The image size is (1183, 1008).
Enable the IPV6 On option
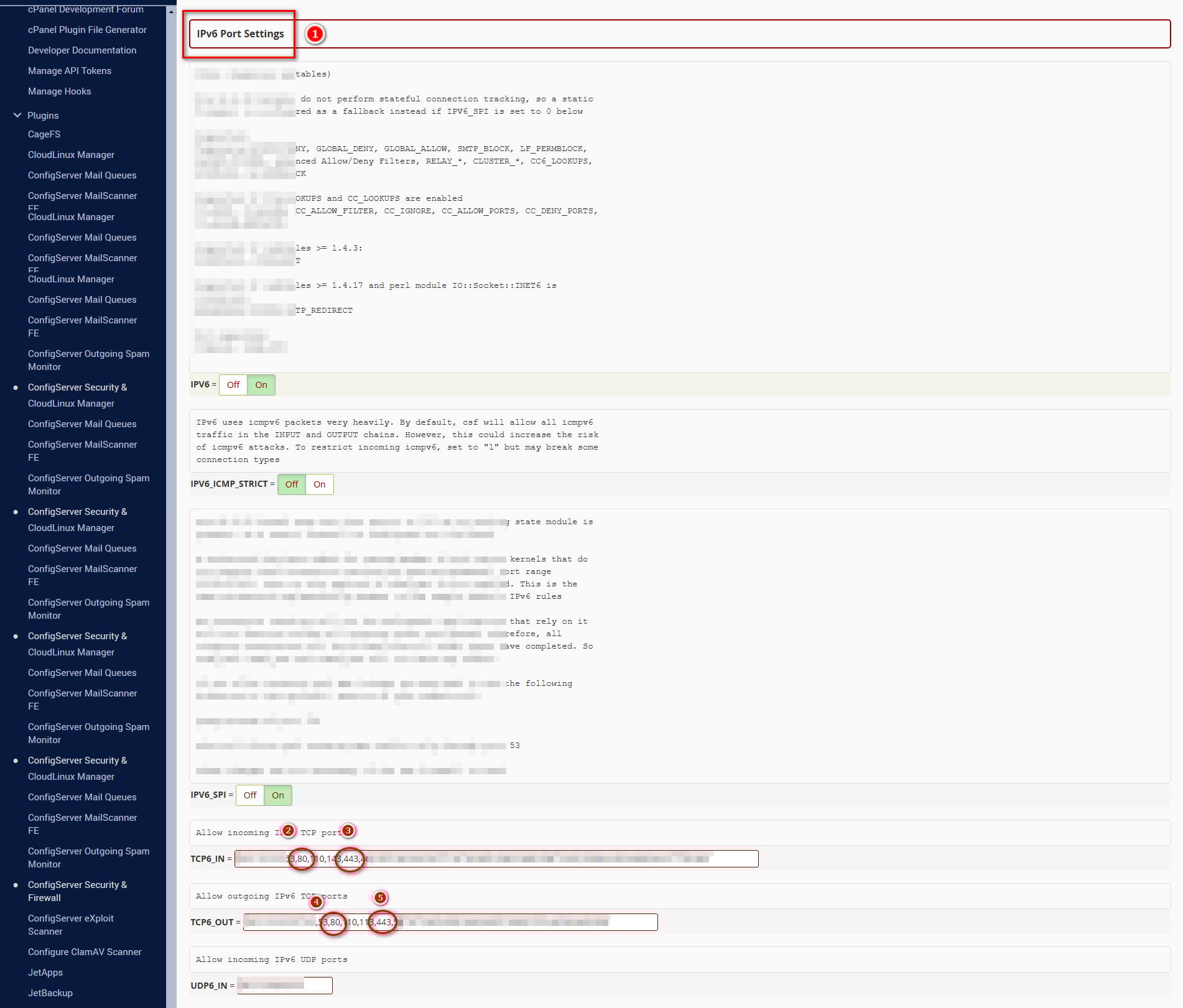(x=261, y=385)
